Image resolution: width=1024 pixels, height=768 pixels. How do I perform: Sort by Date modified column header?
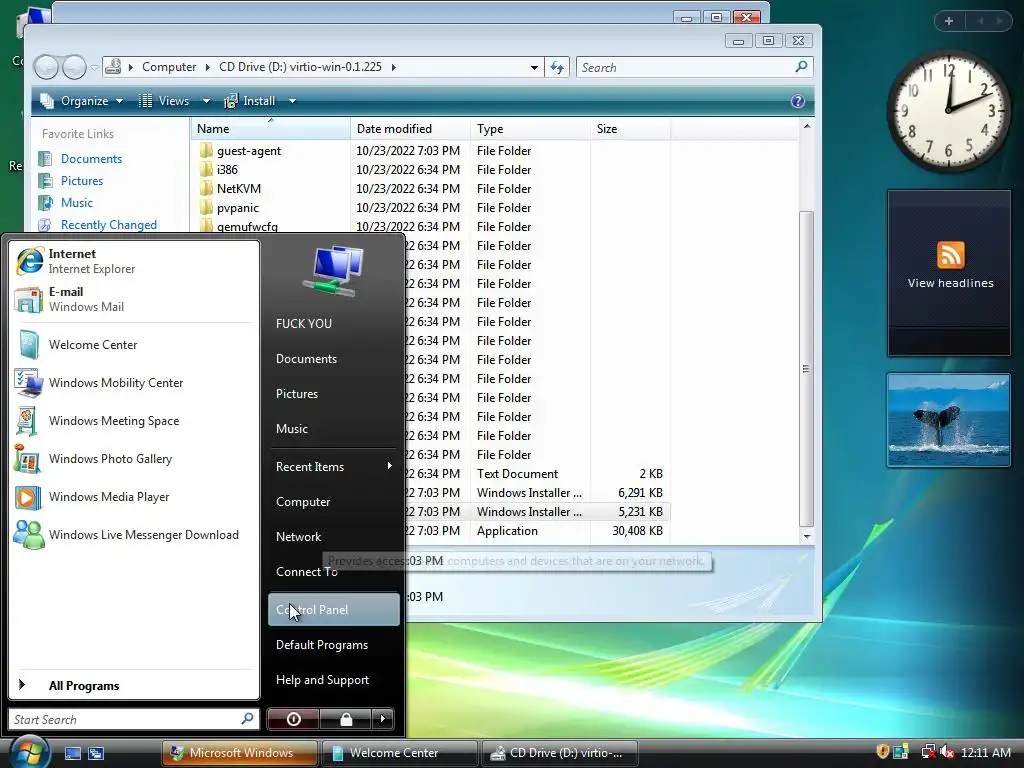[x=410, y=129]
